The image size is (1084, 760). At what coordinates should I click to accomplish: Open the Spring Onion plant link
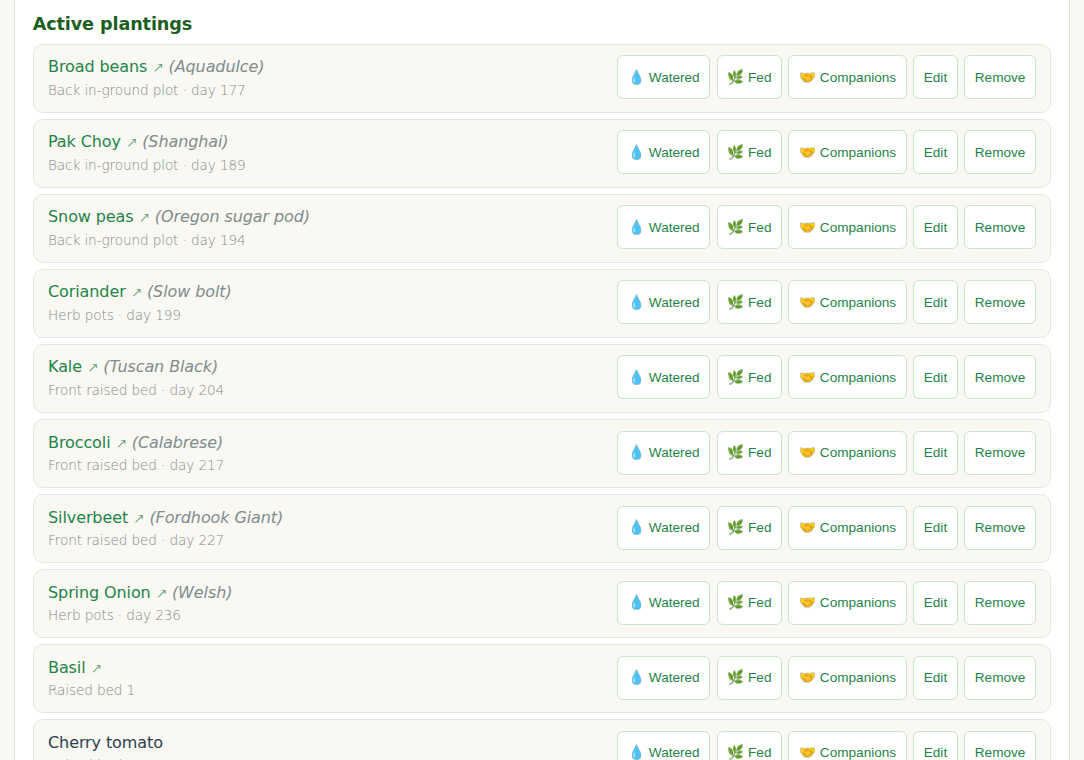[107, 593]
